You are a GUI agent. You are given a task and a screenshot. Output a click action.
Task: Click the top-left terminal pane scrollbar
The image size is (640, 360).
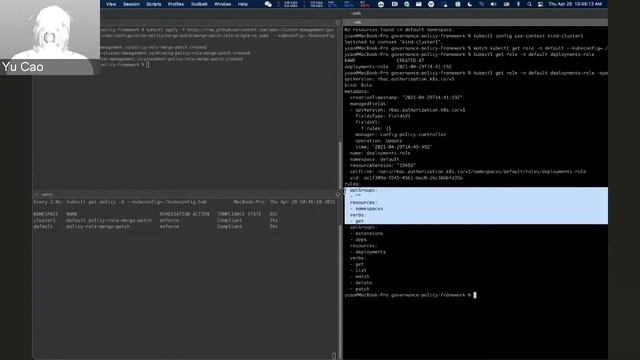click(340, 165)
